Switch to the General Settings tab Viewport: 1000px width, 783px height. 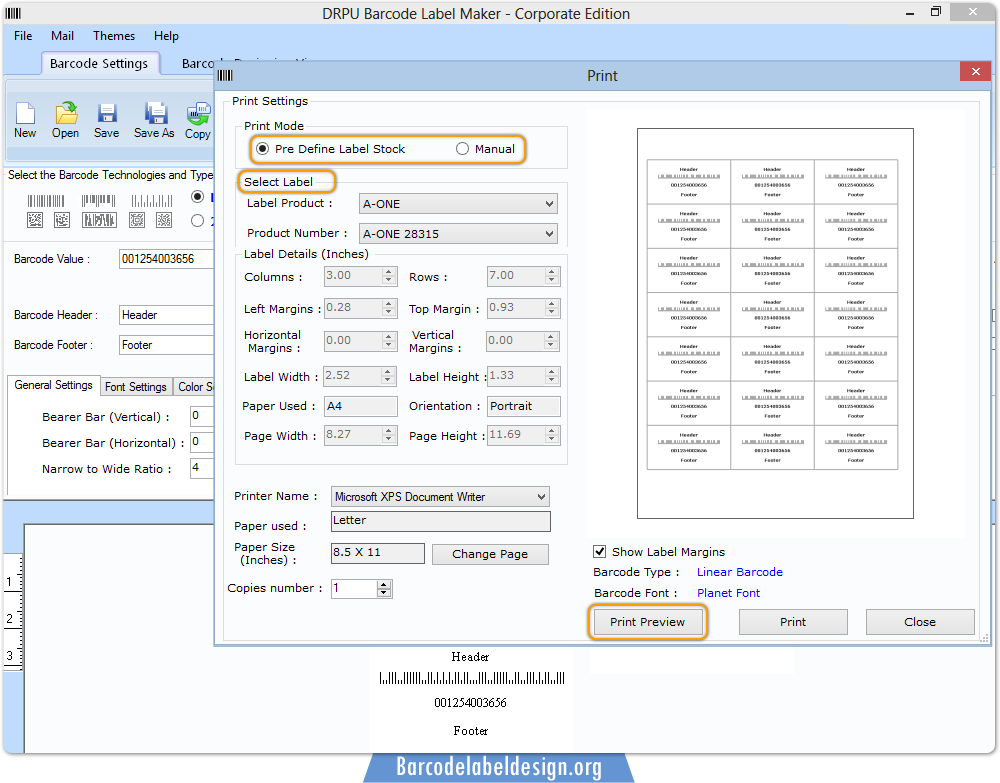pos(54,385)
